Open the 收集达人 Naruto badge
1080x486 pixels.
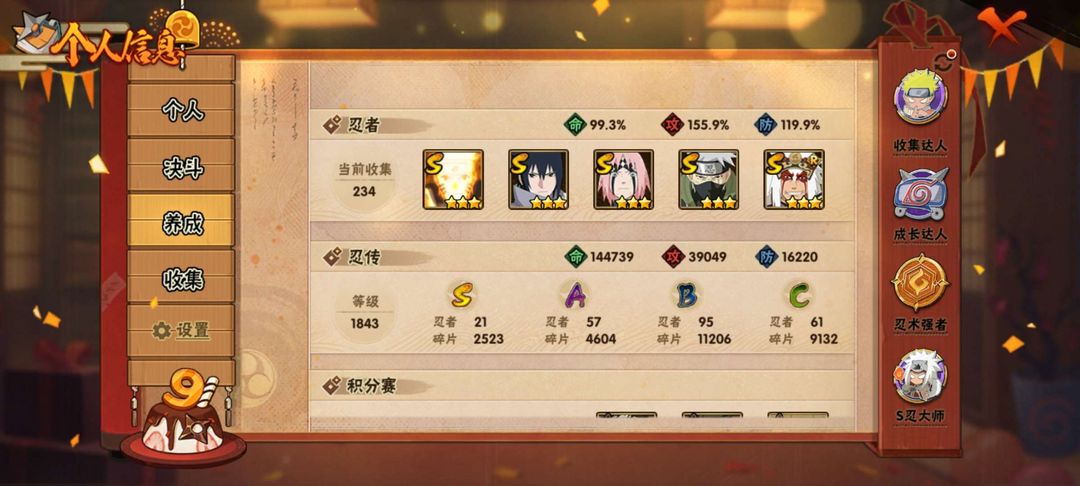click(920, 97)
